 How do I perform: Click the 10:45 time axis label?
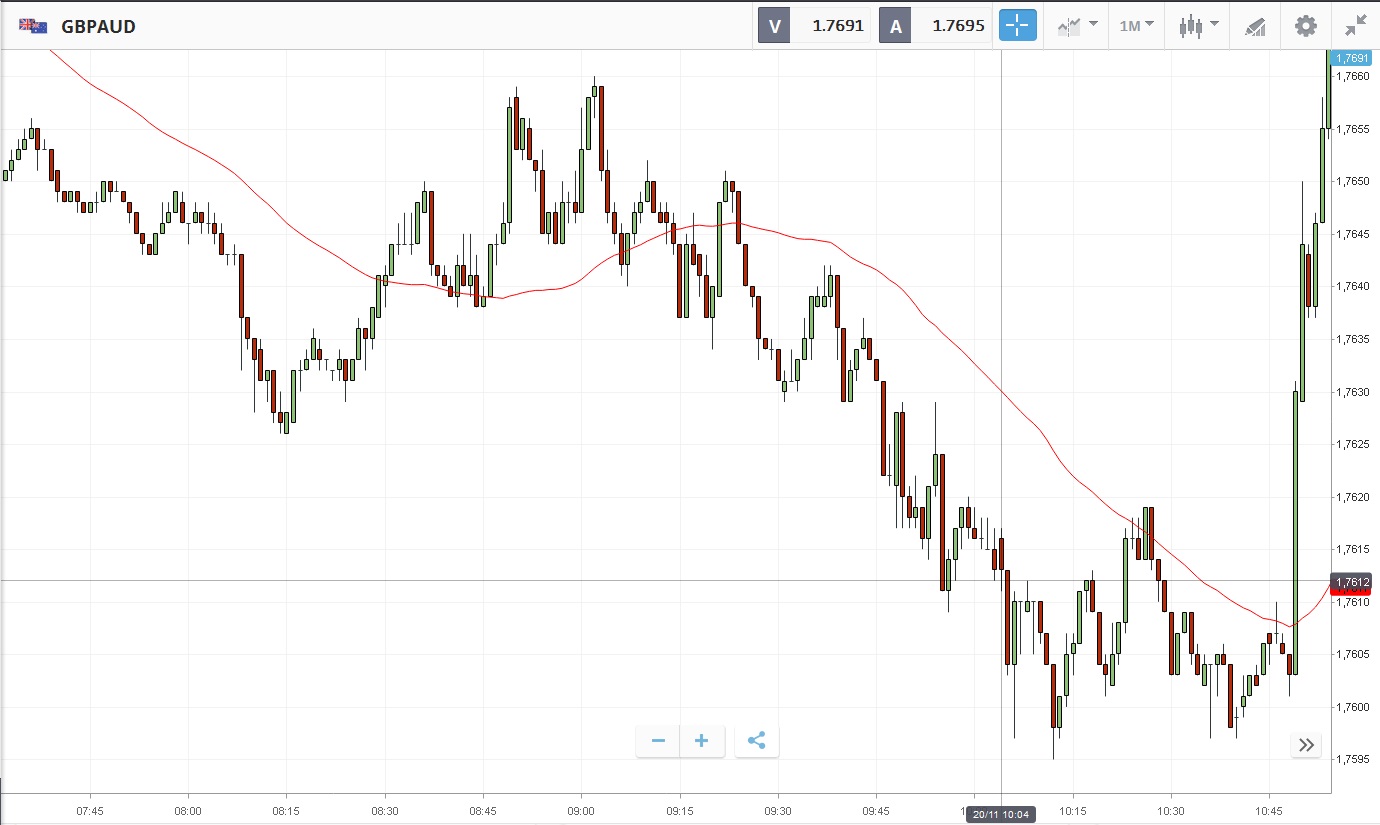click(x=1269, y=811)
